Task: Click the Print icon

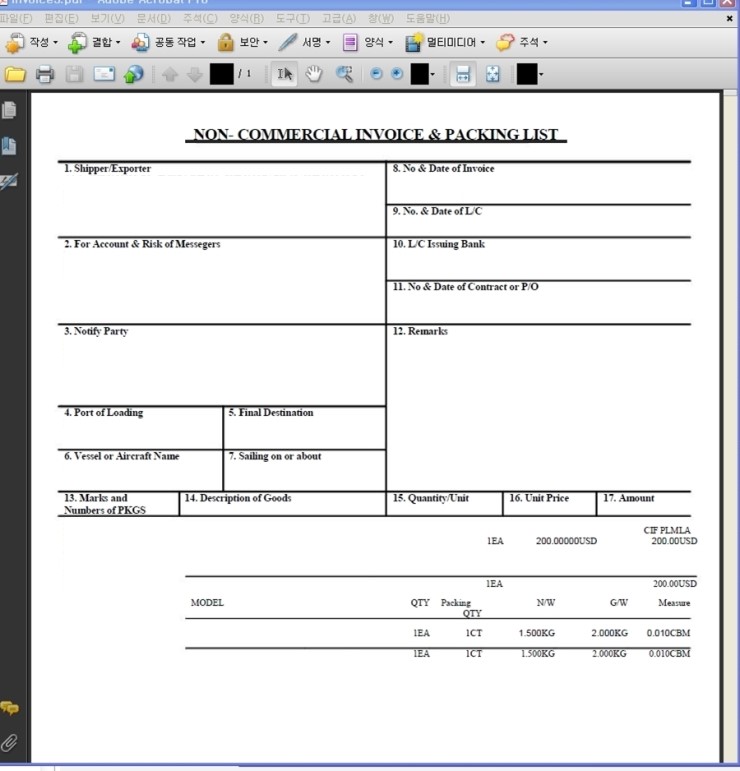Action: click(x=45, y=74)
